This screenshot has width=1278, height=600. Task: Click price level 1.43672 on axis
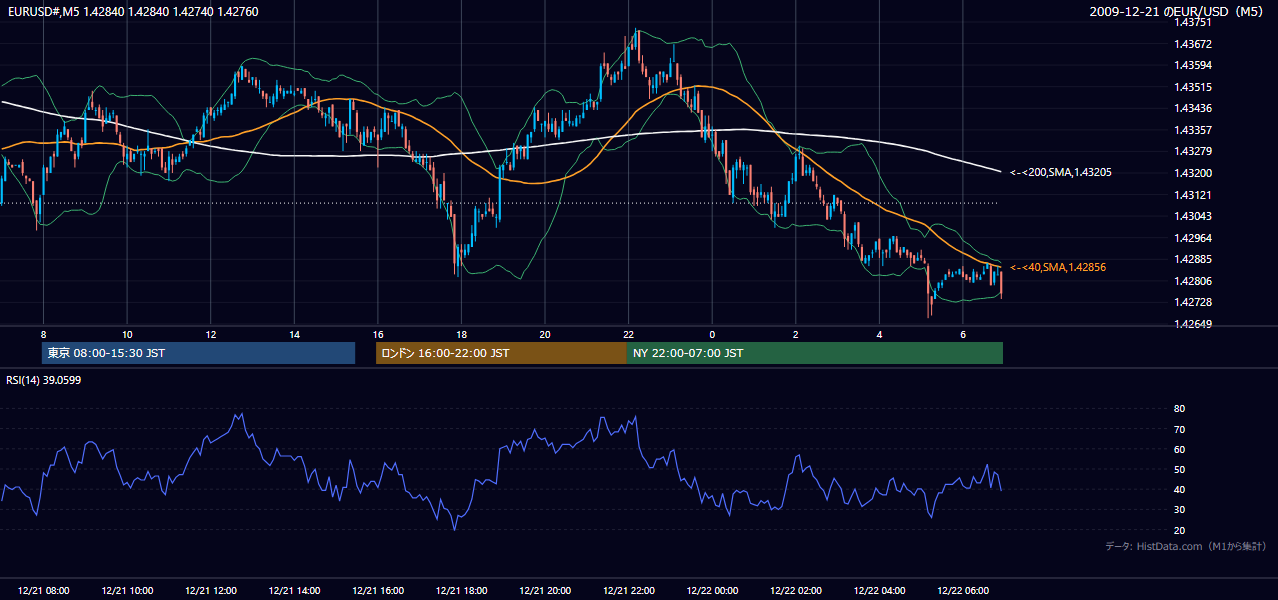(1193, 44)
